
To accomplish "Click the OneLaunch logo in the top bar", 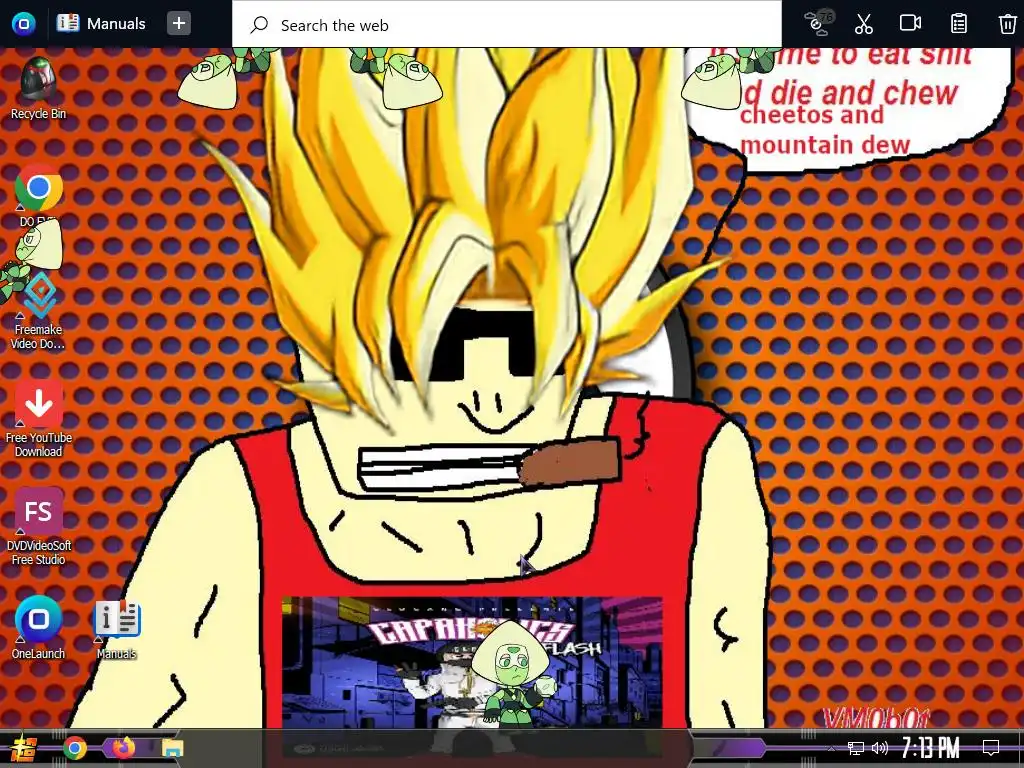I will pos(24,24).
